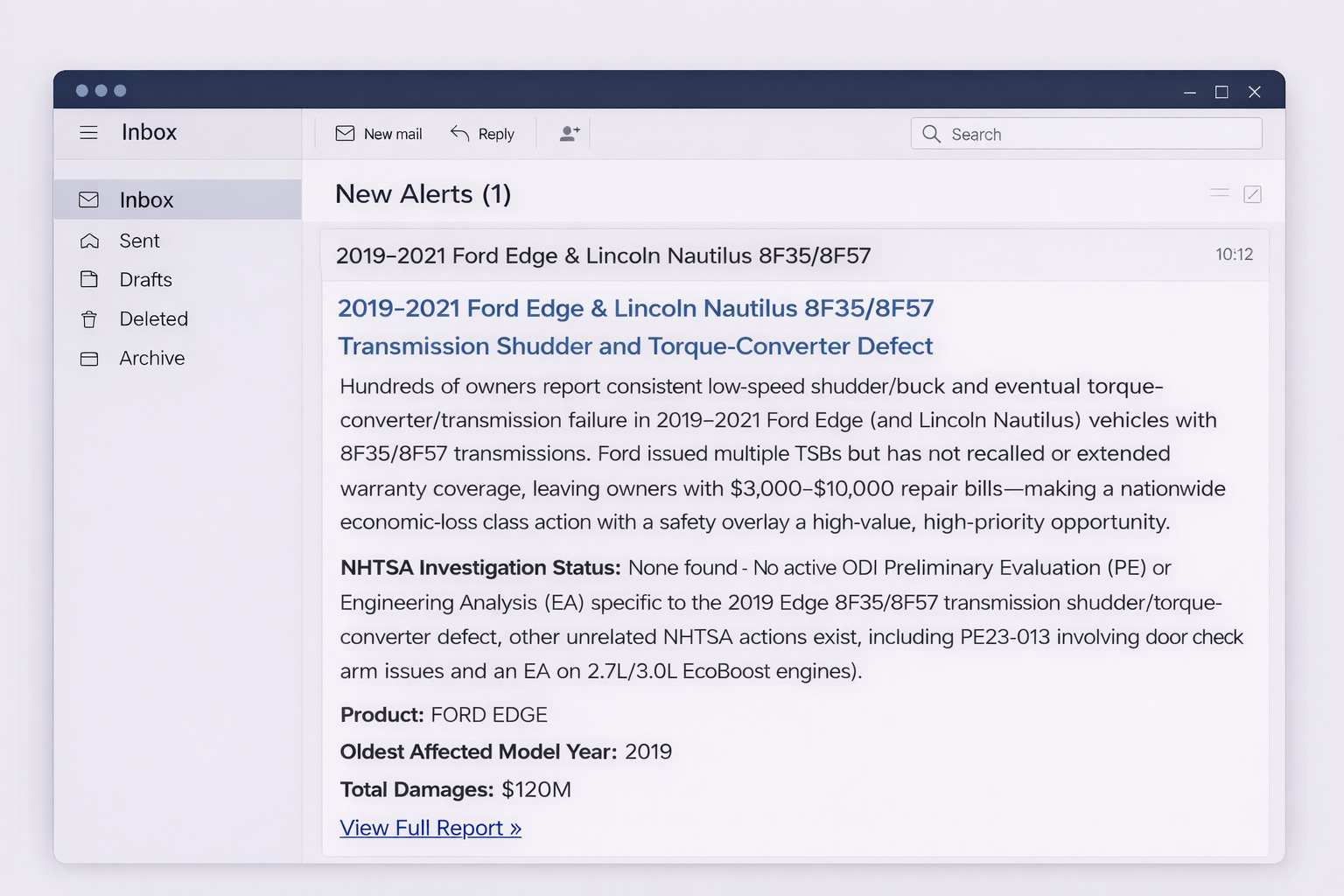Open the Deleted folder
Screen dimensions: 1344x896
click(153, 318)
